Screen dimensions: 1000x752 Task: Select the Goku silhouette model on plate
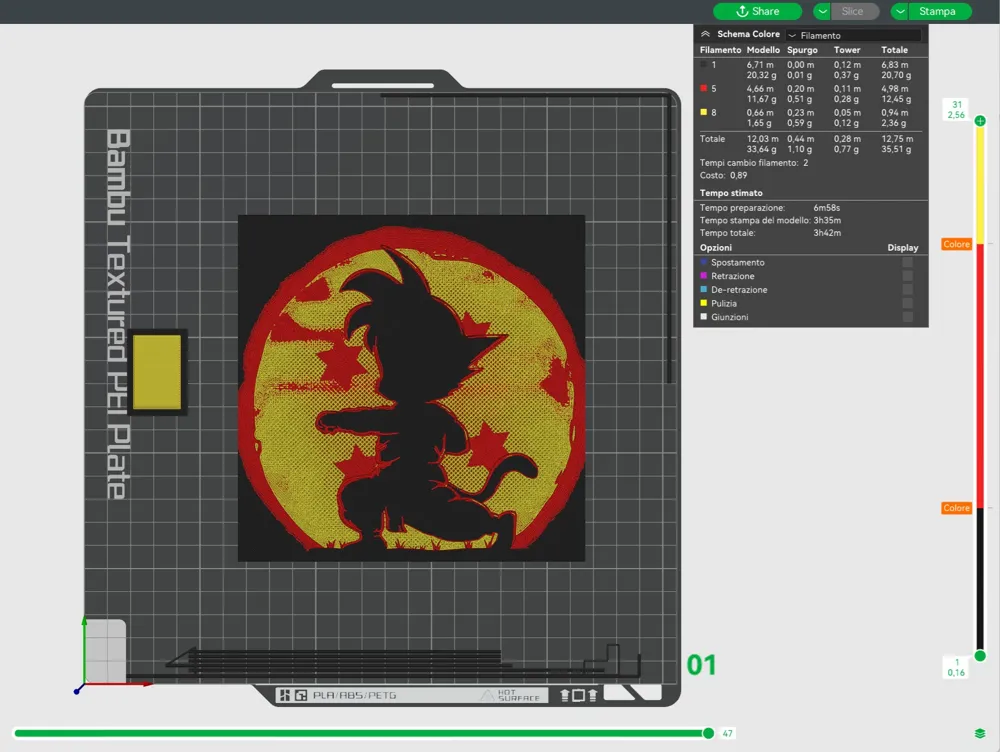(411, 388)
